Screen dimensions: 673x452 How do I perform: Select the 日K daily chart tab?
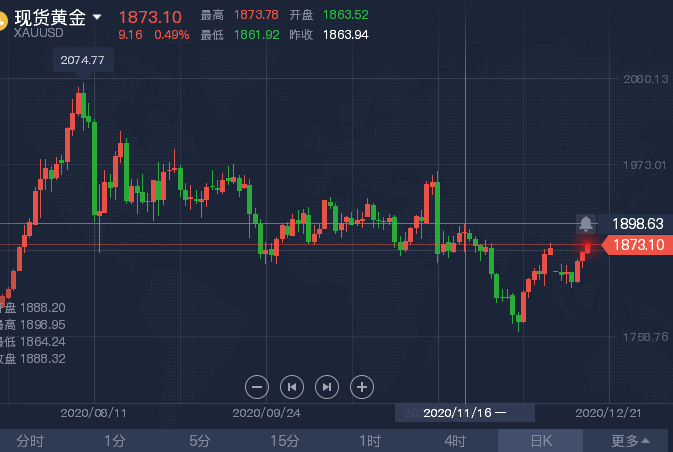click(x=540, y=441)
